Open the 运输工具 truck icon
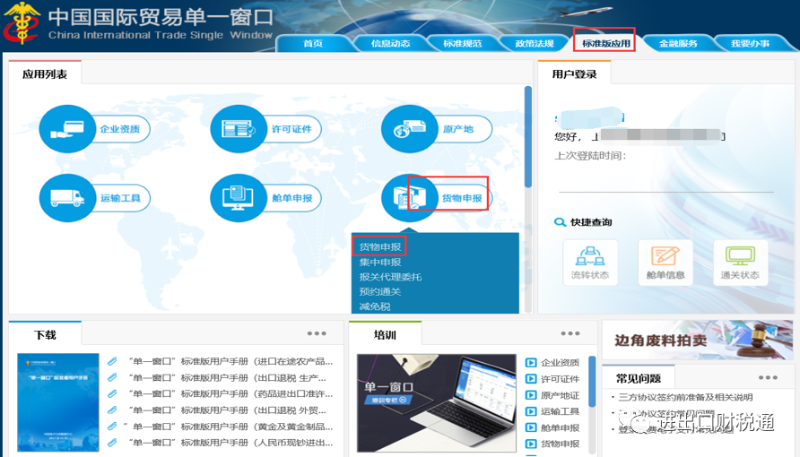 pyautogui.click(x=67, y=198)
